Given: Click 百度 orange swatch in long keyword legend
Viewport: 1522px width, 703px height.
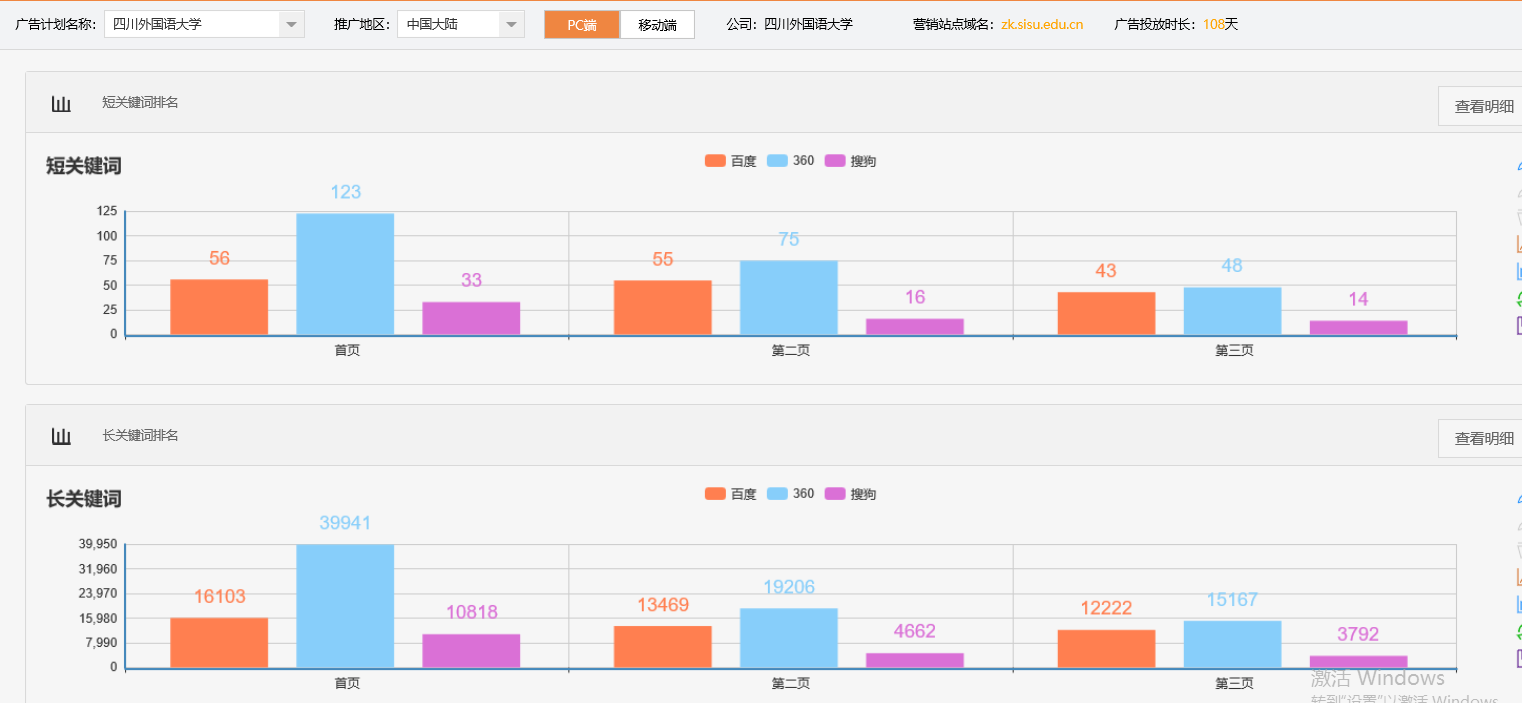Looking at the screenshot, I should [715, 494].
